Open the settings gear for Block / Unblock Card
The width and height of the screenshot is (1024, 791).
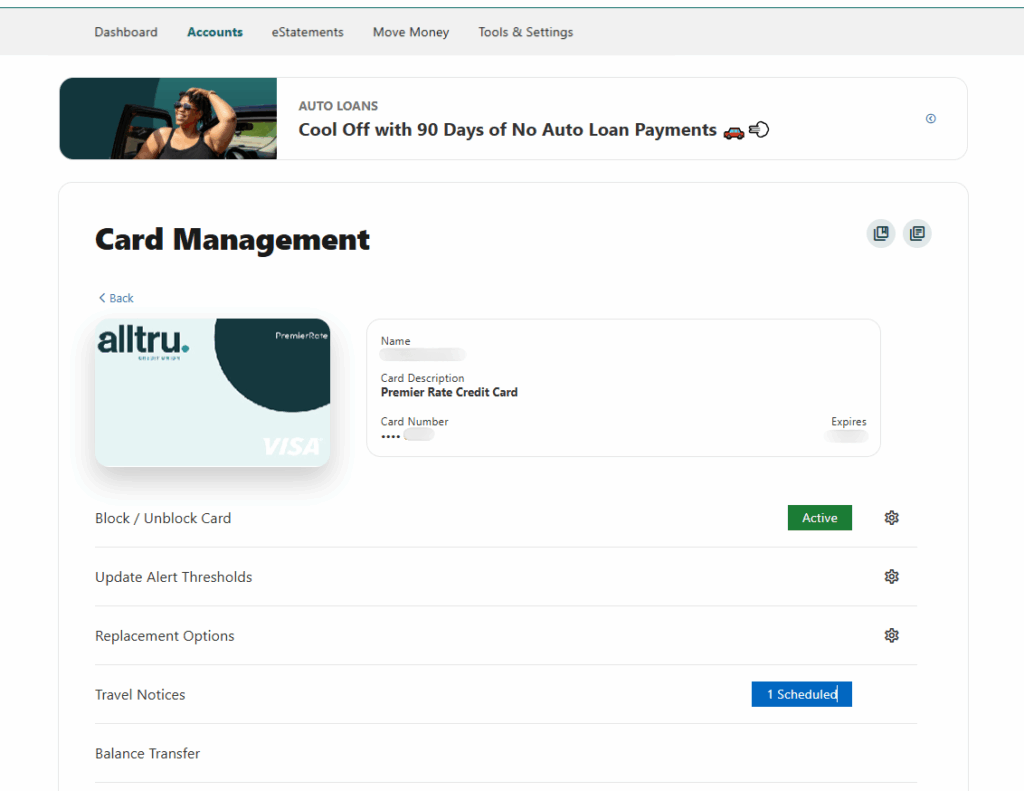(891, 517)
